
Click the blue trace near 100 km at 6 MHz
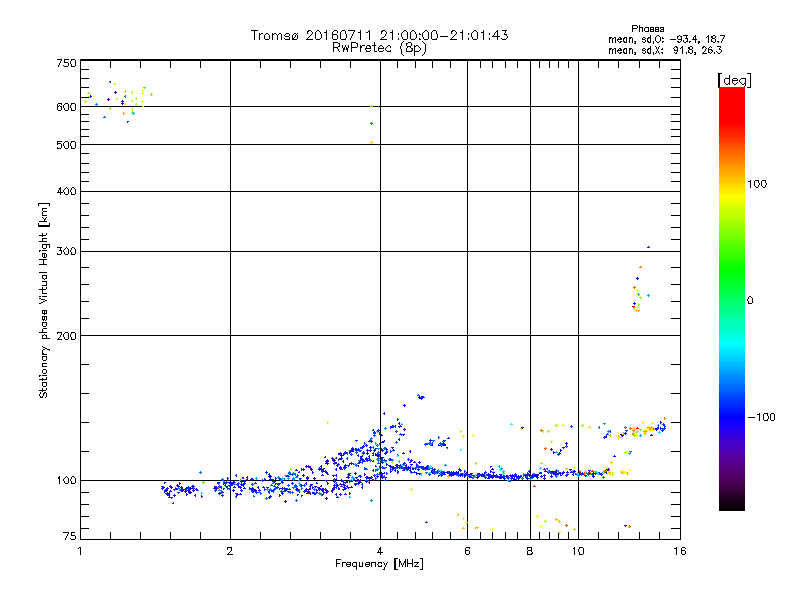pyautogui.click(x=467, y=474)
